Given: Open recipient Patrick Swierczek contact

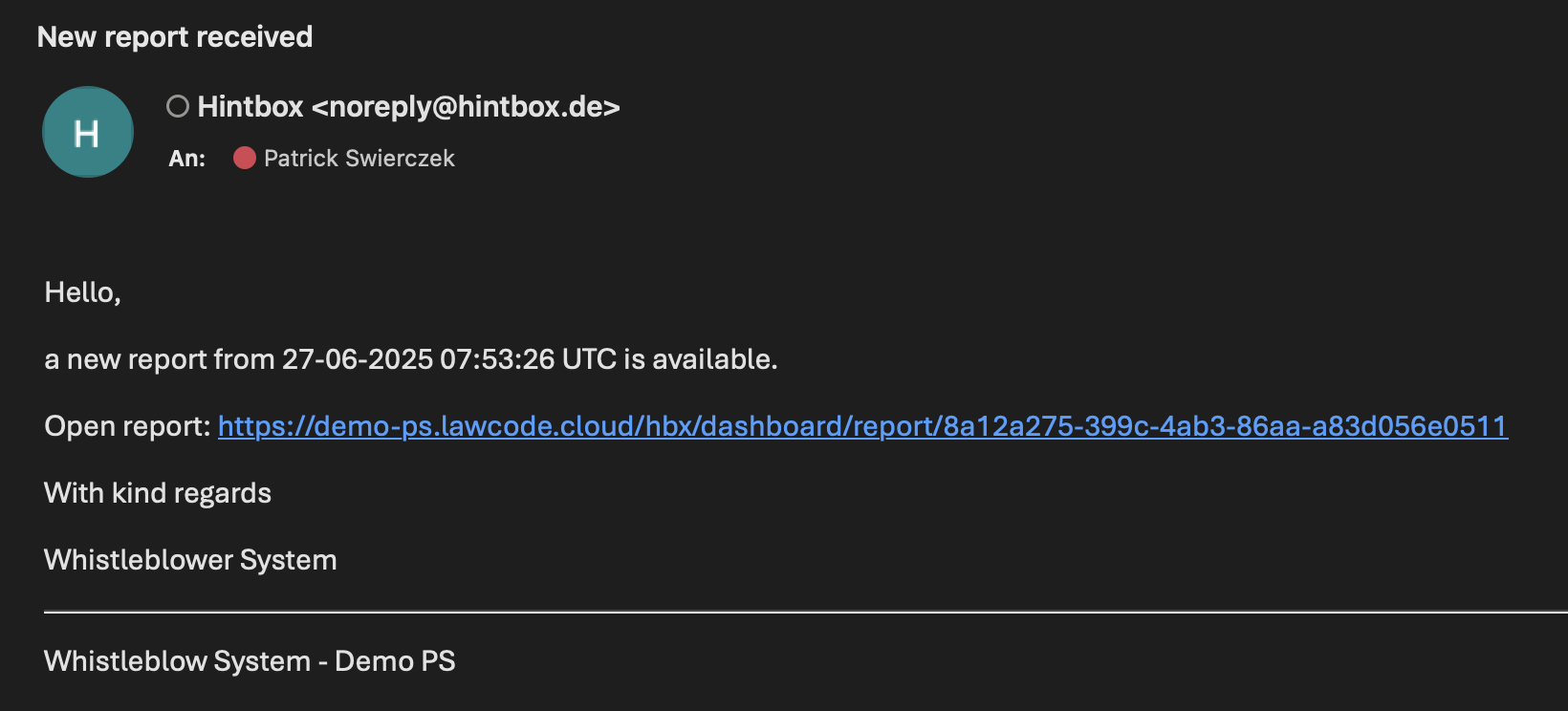Looking at the screenshot, I should click(x=359, y=159).
